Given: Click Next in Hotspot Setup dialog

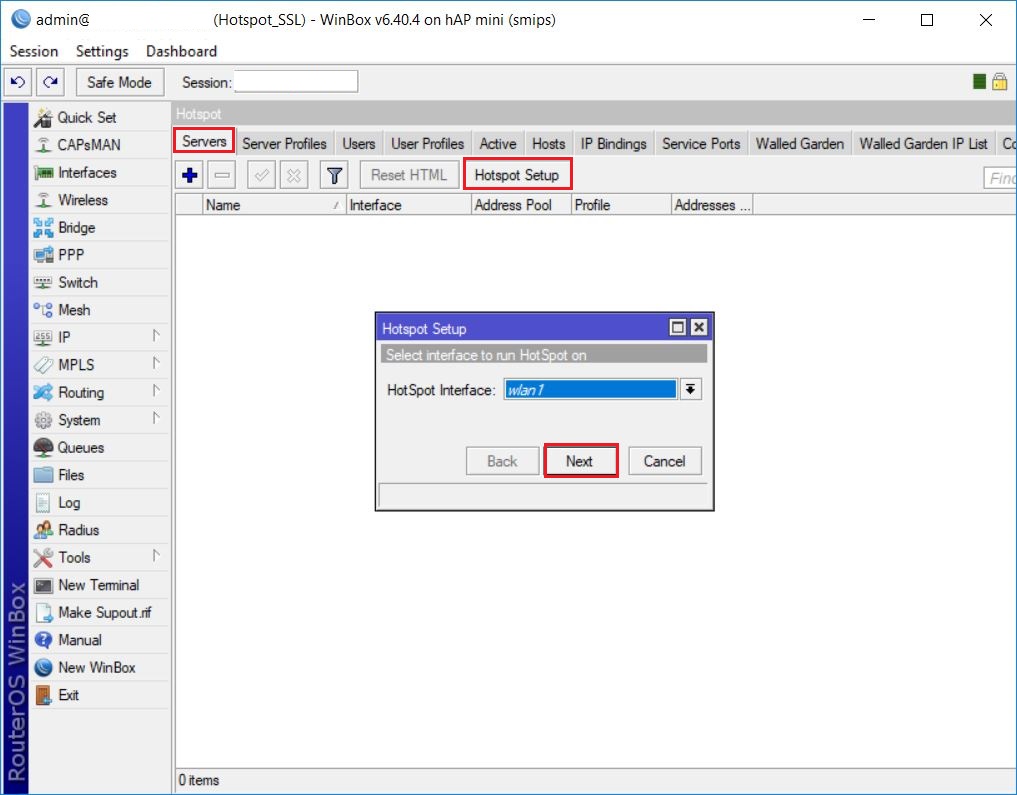Looking at the screenshot, I should tap(580, 461).
